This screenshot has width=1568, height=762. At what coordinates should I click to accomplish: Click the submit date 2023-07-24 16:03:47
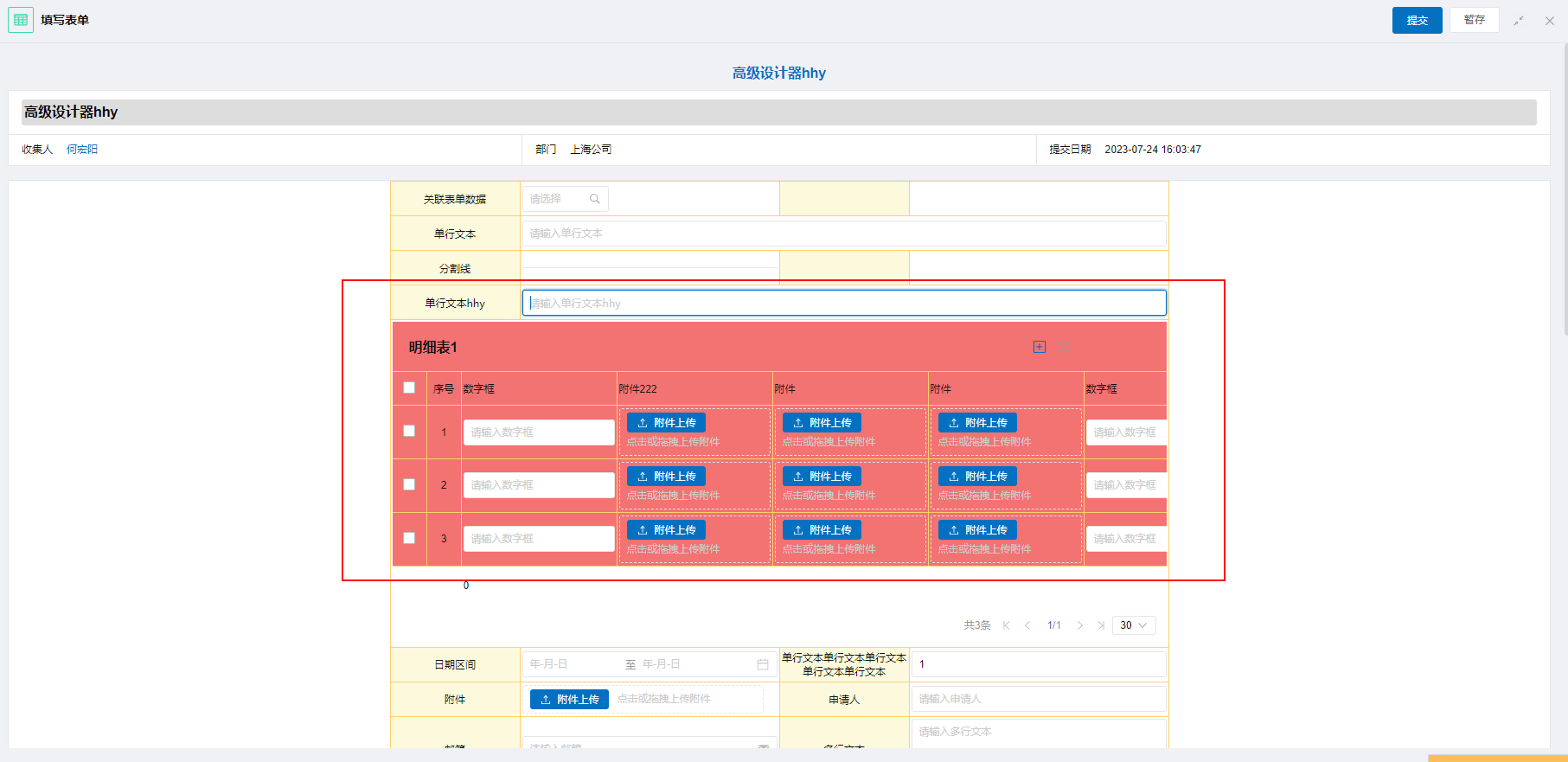[x=1153, y=150]
